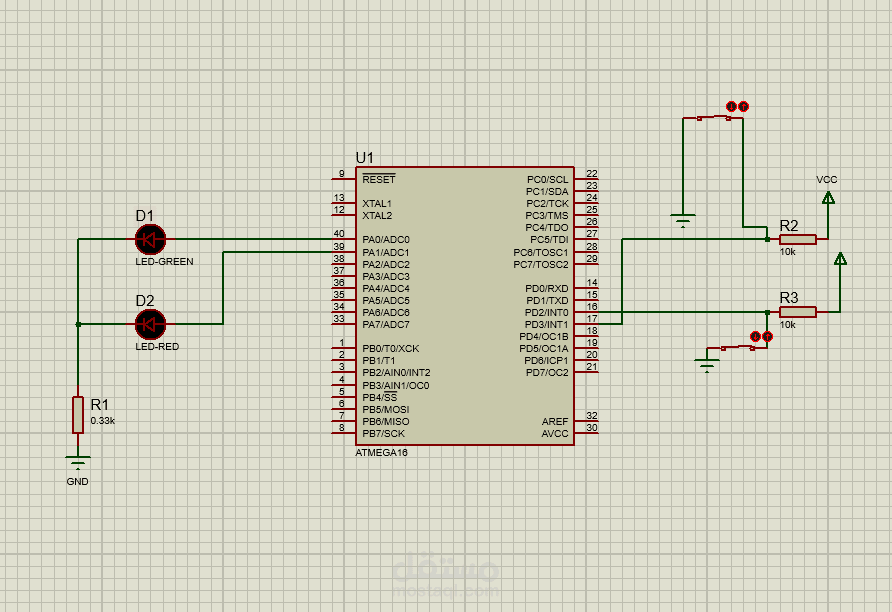Select the wire junction dot left of D2

[x=78, y=324]
